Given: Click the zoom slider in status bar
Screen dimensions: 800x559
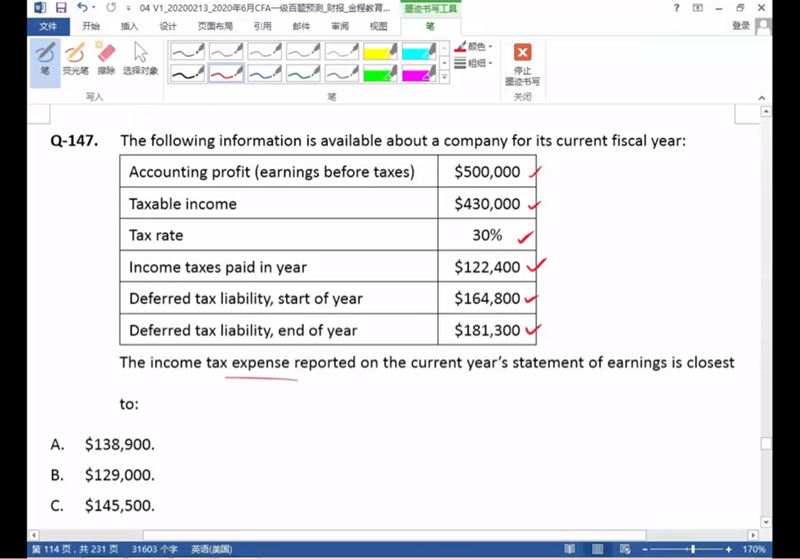Looking at the screenshot, I should (692, 549).
